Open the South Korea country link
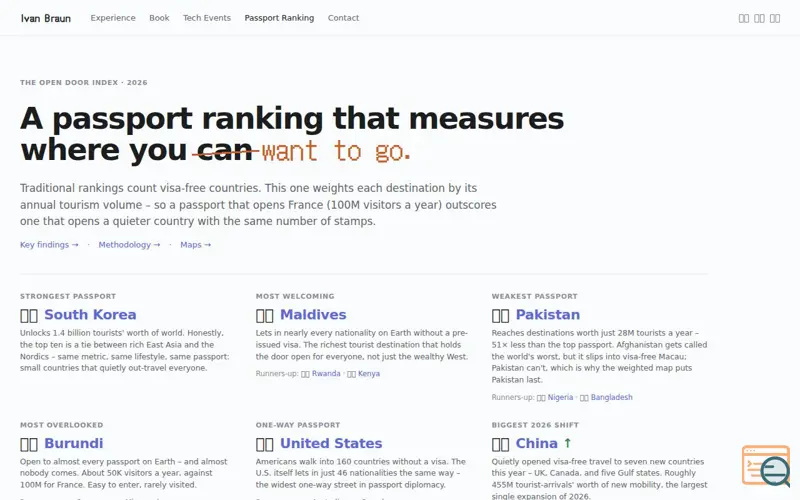The height and width of the screenshot is (500, 800). coord(90,315)
